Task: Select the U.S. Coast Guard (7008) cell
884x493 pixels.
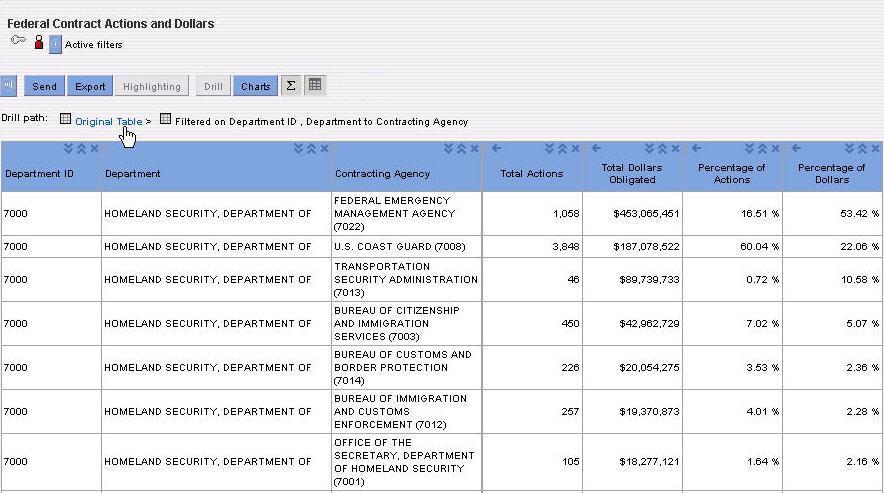Action: pyautogui.click(x=406, y=246)
